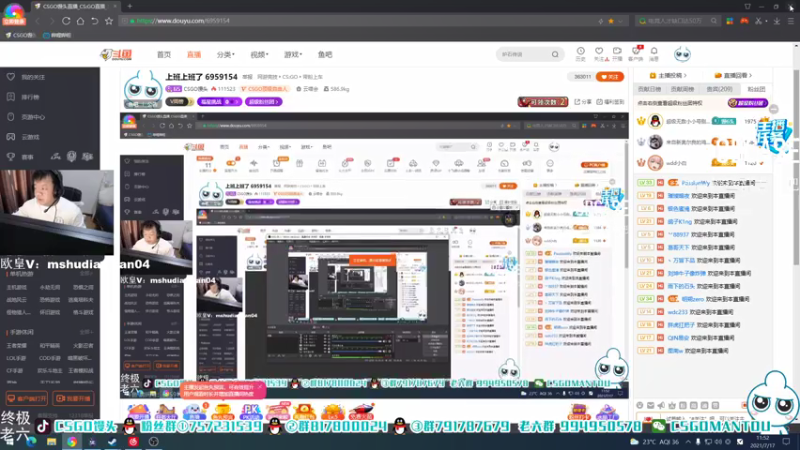The width and height of the screenshot is (800, 450).
Task: Click the purple 福星挑战 pill
Action: click(x=219, y=102)
